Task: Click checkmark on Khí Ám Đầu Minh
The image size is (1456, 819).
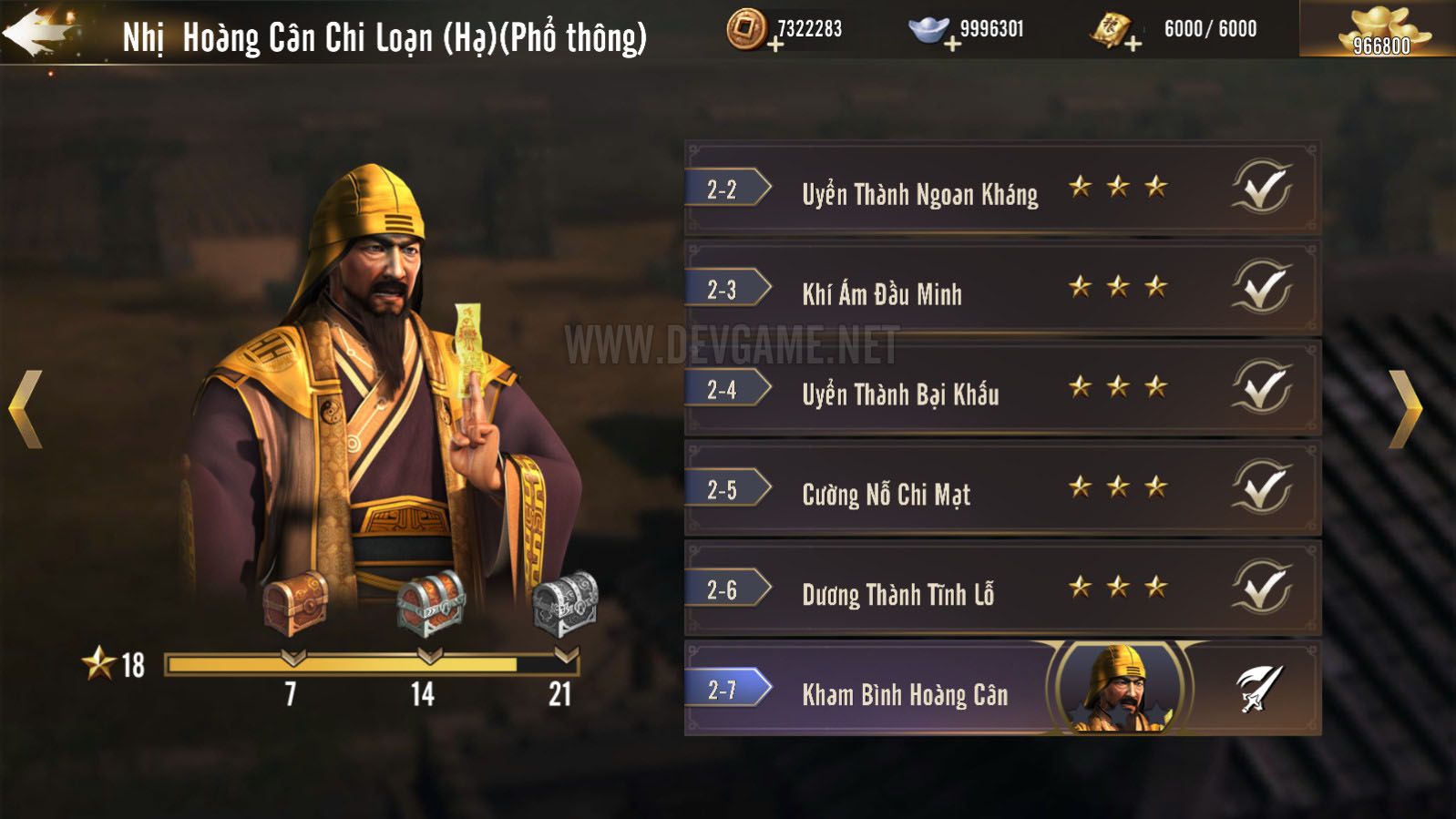Action: 1262,288
